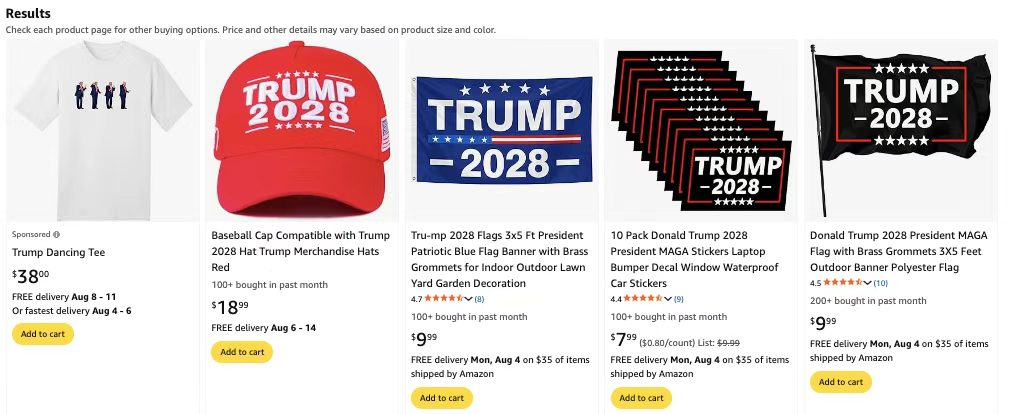Open the blue Trump 2028 flag image
Screen dimensions: 1024x414
click(x=502, y=131)
